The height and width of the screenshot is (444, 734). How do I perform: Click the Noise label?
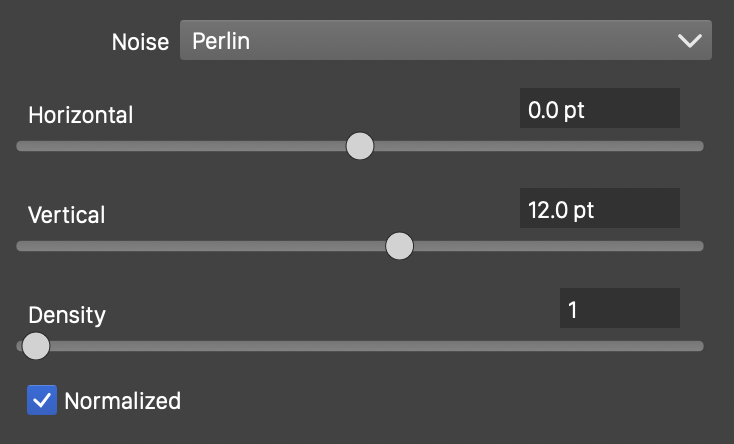pos(140,43)
